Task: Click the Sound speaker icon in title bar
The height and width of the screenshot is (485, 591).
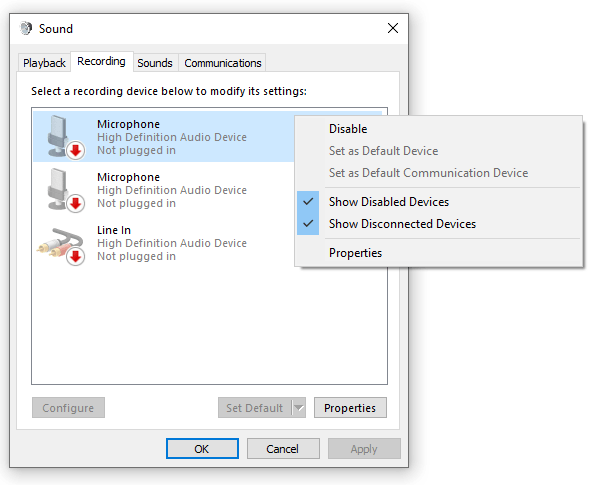Action: tap(26, 29)
